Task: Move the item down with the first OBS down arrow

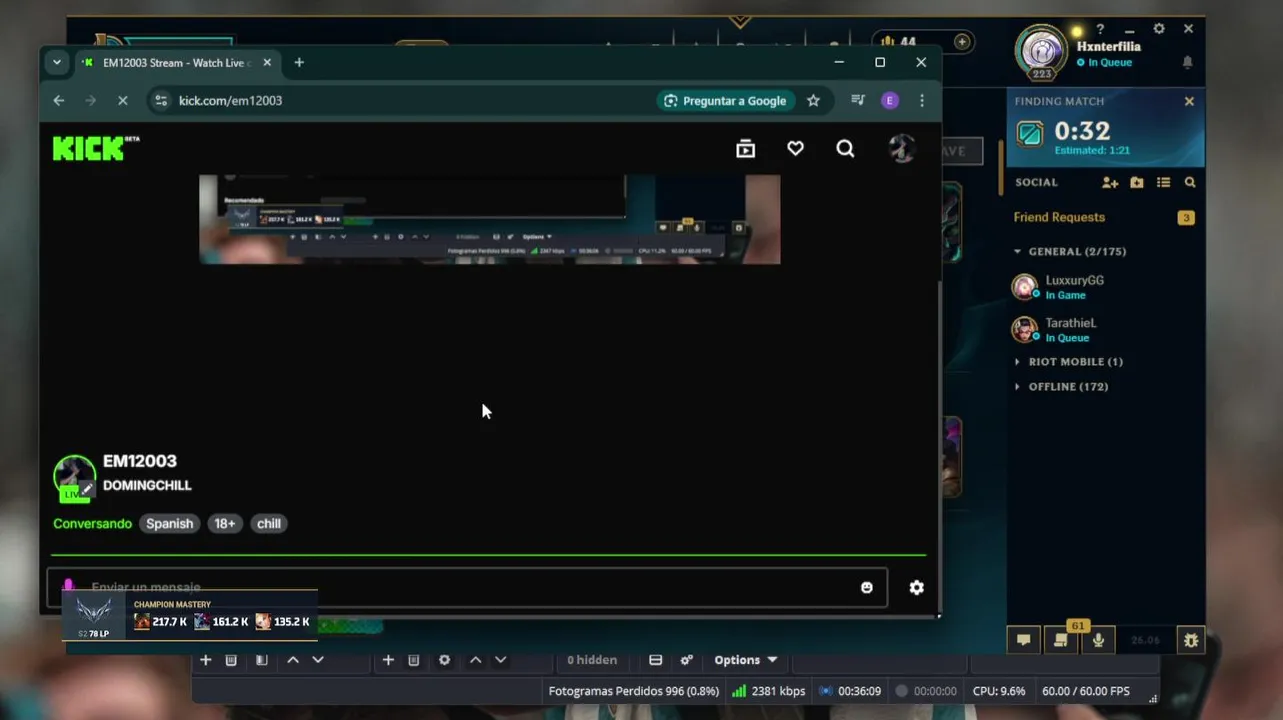Action: (318, 660)
